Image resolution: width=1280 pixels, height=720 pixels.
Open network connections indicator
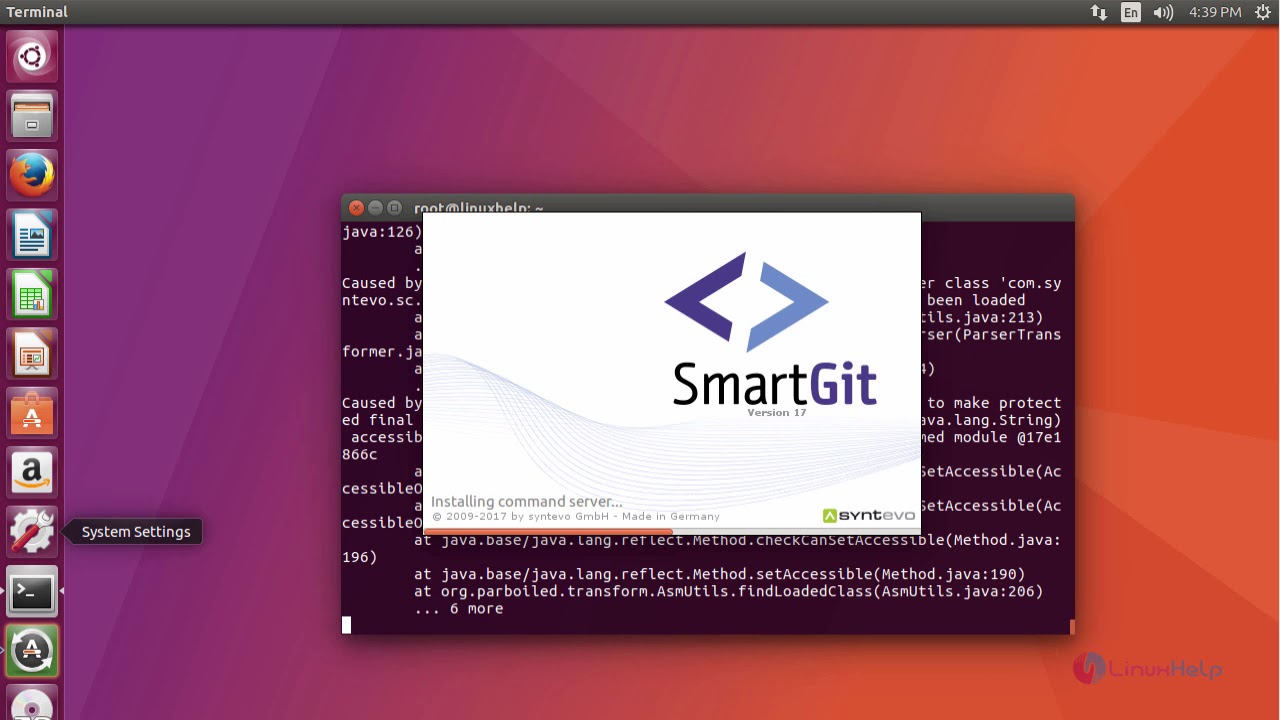pos(1099,12)
